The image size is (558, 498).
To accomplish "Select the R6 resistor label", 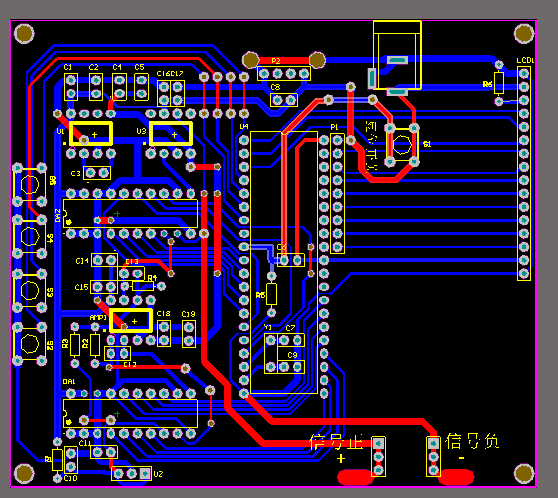I will [x=488, y=84].
